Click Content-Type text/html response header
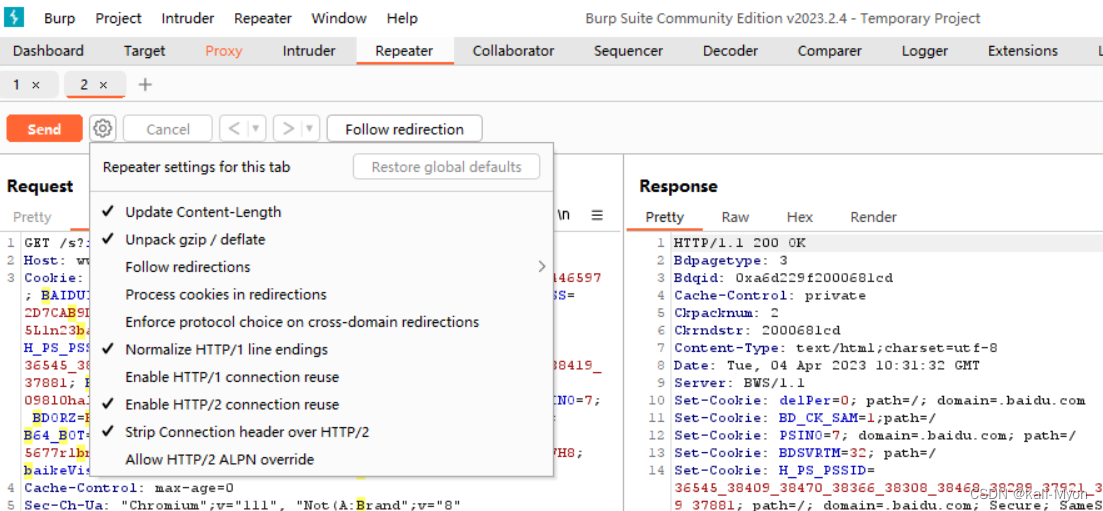The width and height of the screenshot is (1103, 511). [x=836, y=348]
